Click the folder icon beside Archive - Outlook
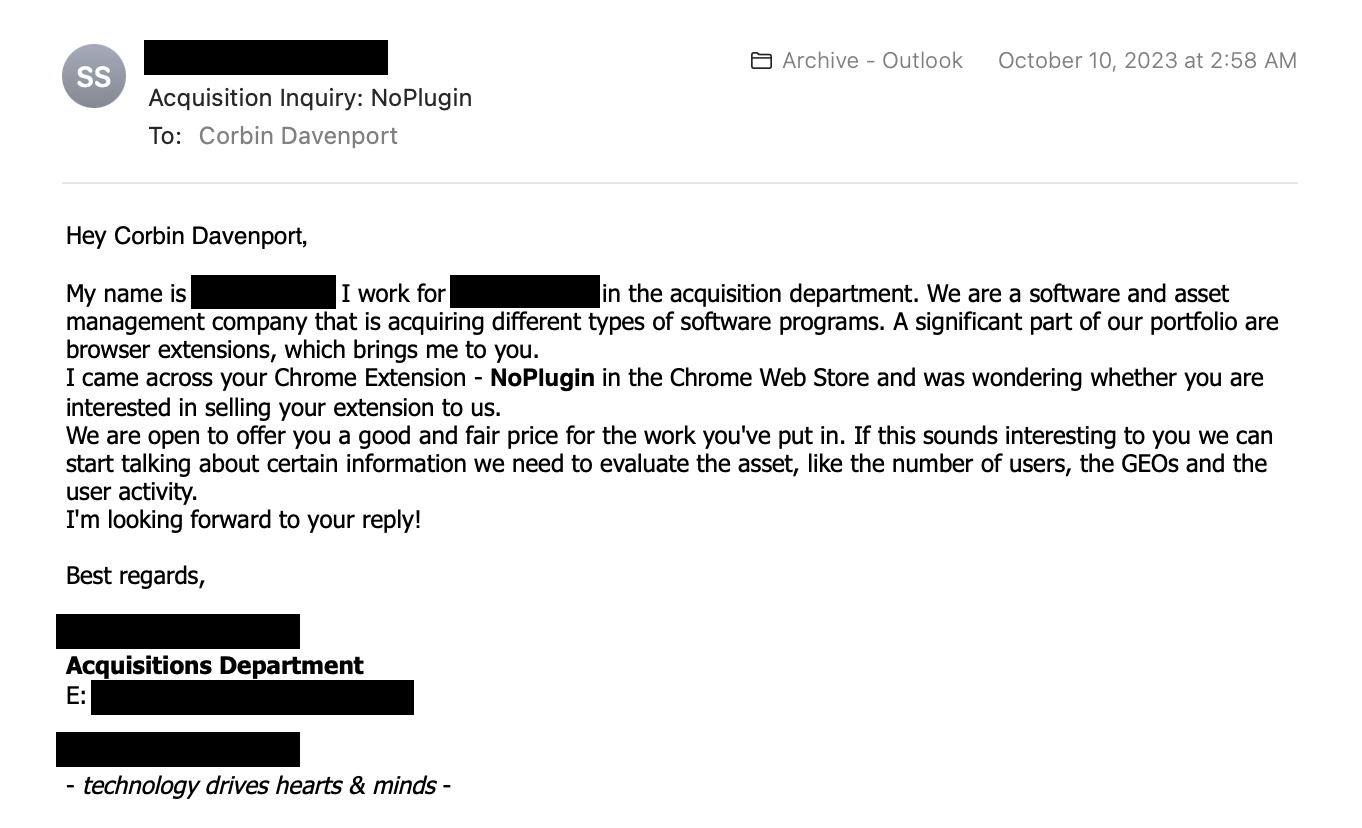Viewport: 1362px width, 828px height. pyautogui.click(x=761, y=61)
